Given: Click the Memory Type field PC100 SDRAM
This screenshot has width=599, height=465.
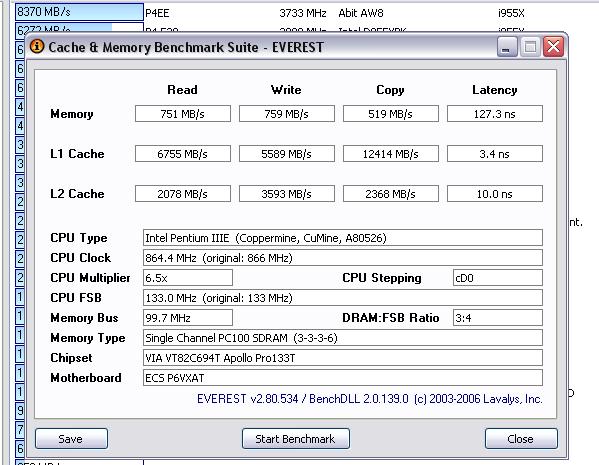Looking at the screenshot, I should (343, 338).
